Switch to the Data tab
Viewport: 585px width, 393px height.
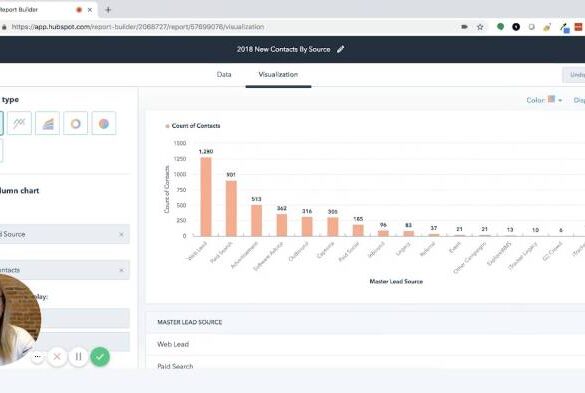224,75
